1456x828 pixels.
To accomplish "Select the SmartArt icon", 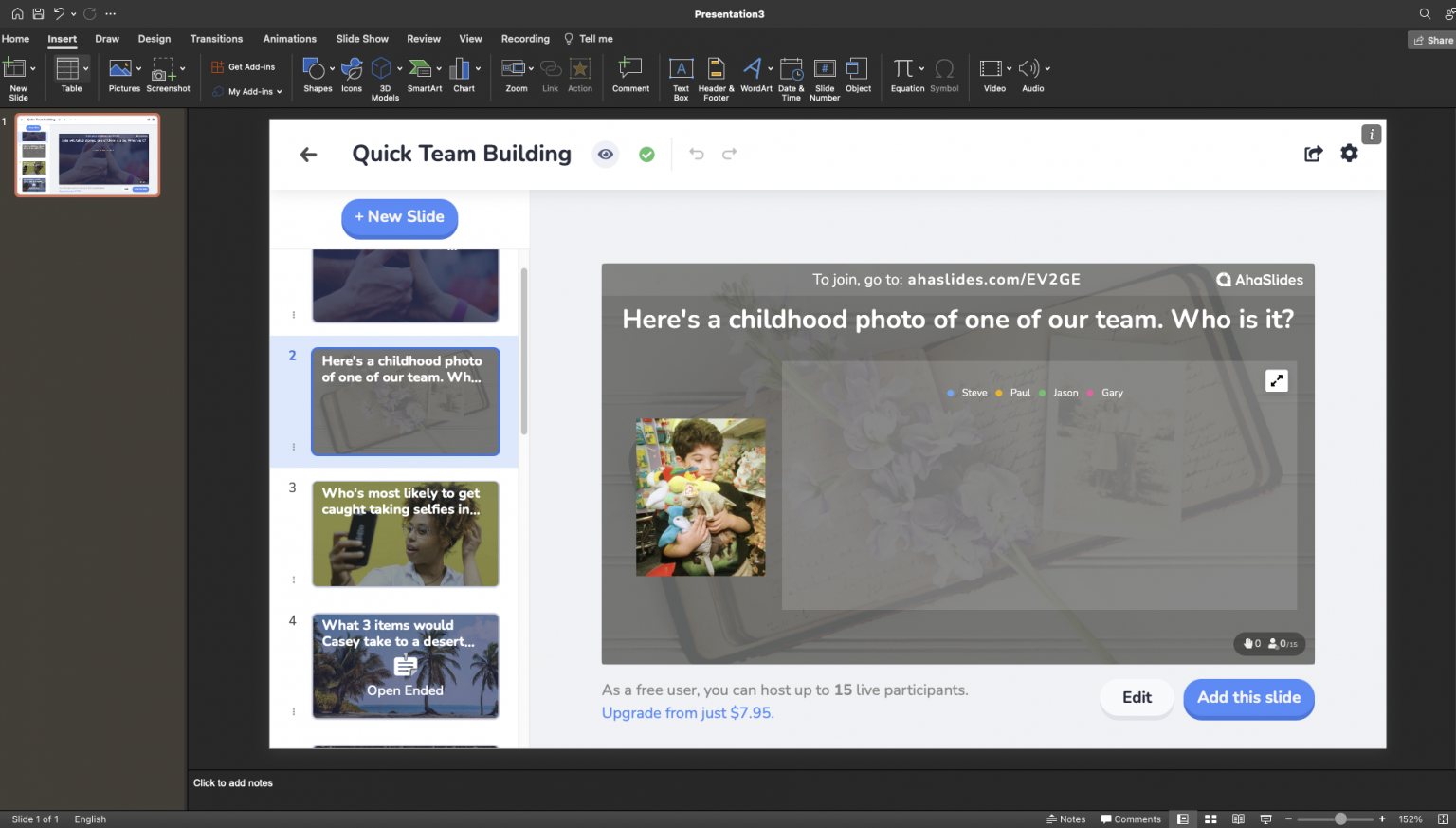I will click(x=420, y=71).
